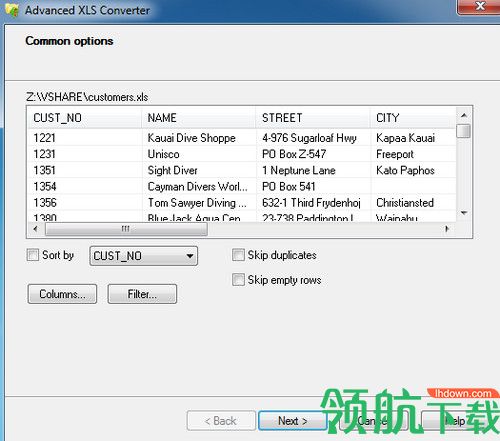This screenshot has width=500, height=441.
Task: Select the Freeport cell
Action: 413,154
